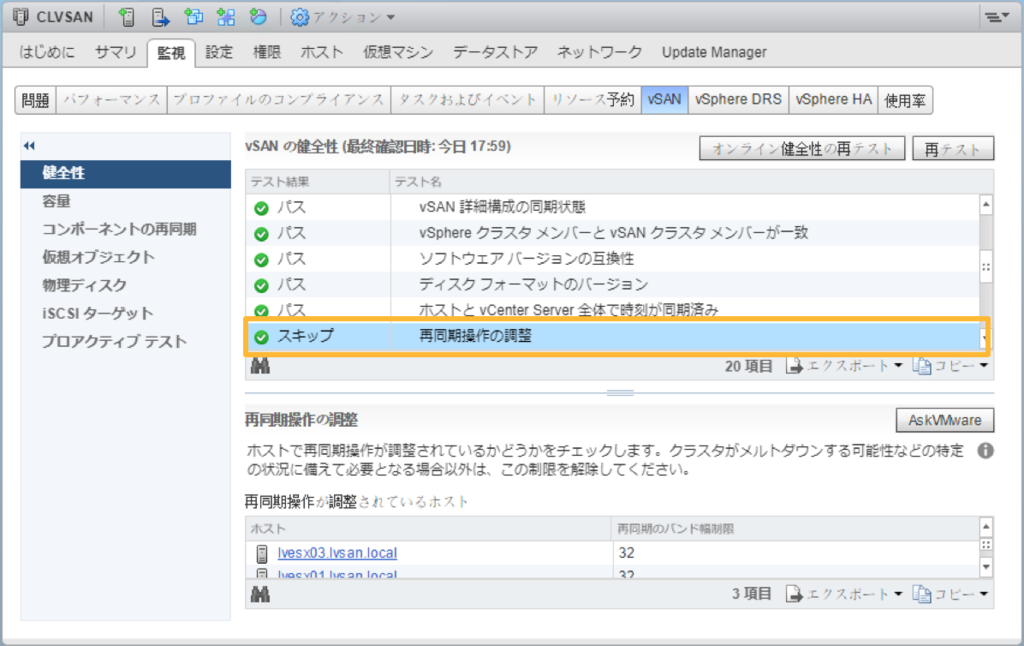Select the ソフトウェア バージョンの互換性 test row

(613, 259)
